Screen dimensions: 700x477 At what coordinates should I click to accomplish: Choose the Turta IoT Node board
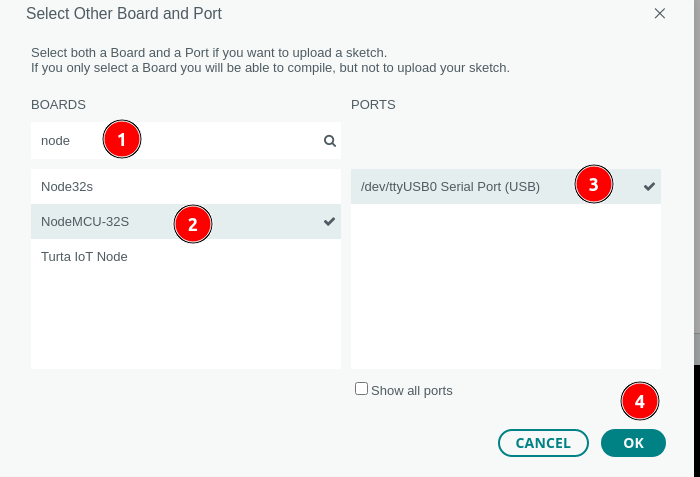[84, 256]
